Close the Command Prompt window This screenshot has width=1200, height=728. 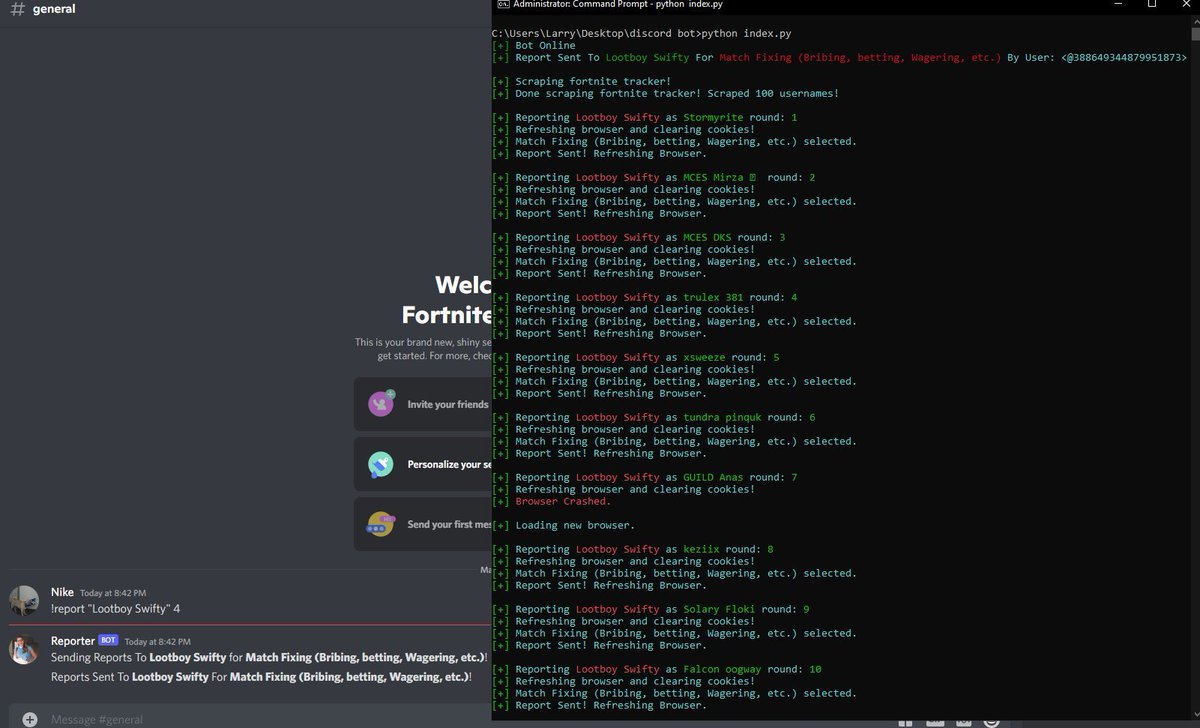click(1184, 5)
